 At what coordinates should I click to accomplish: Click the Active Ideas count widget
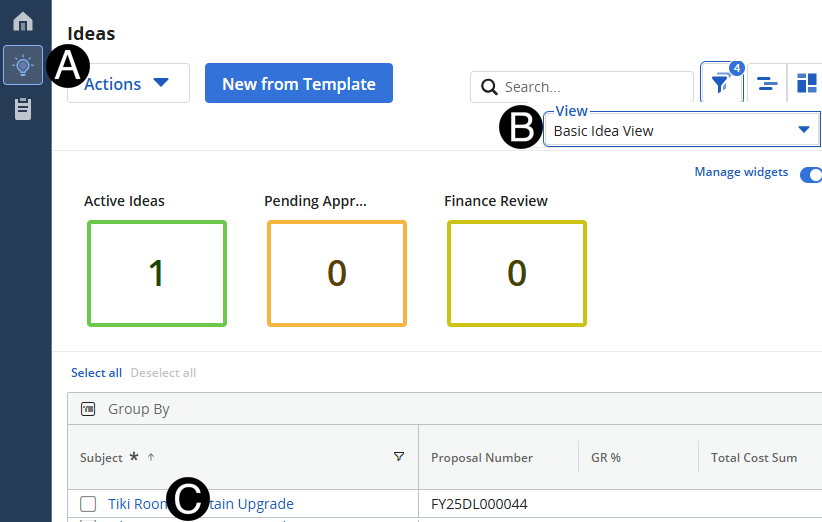[x=157, y=273]
